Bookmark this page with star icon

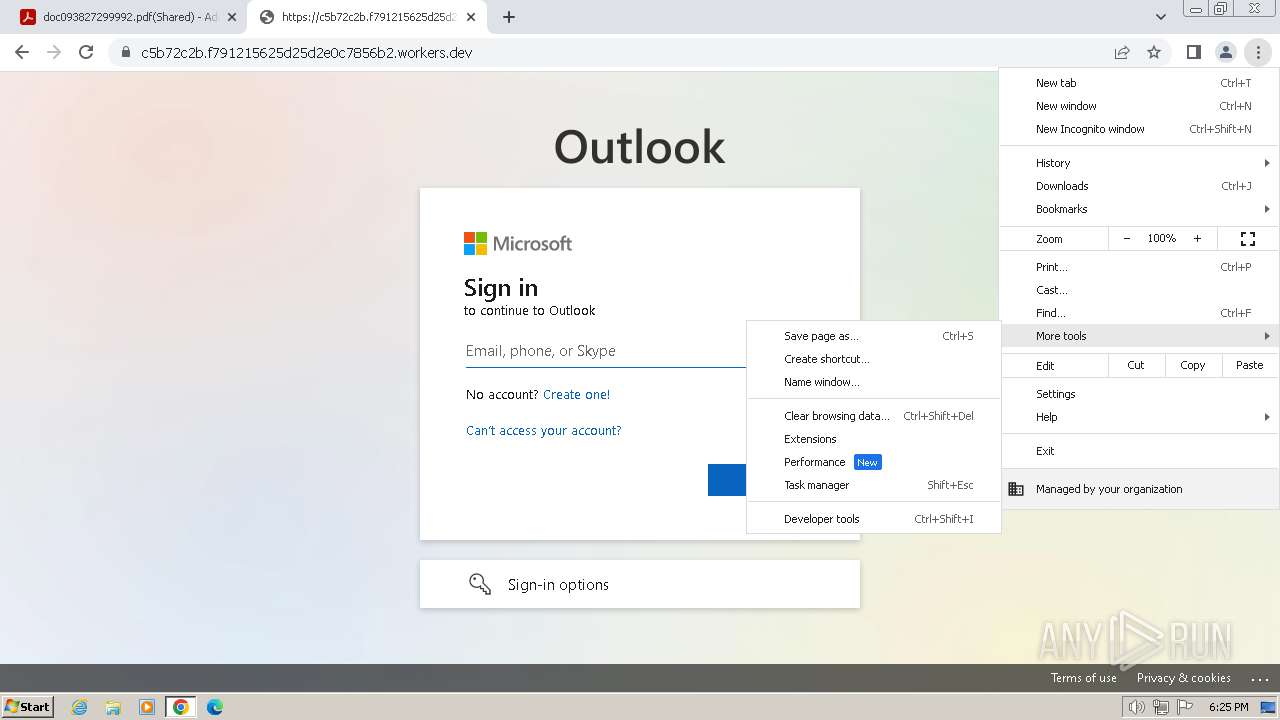[1154, 52]
